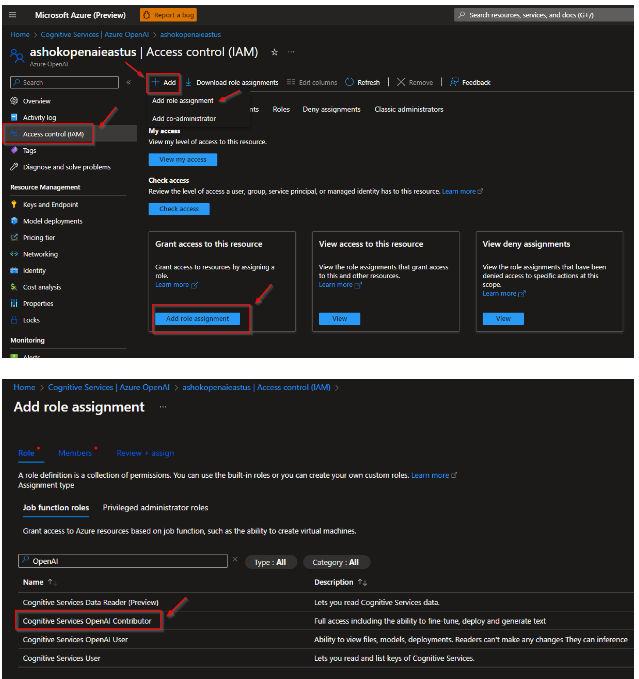Open Pricing tier page
Image resolution: width=639 pixels, height=679 pixels.
click(39, 238)
